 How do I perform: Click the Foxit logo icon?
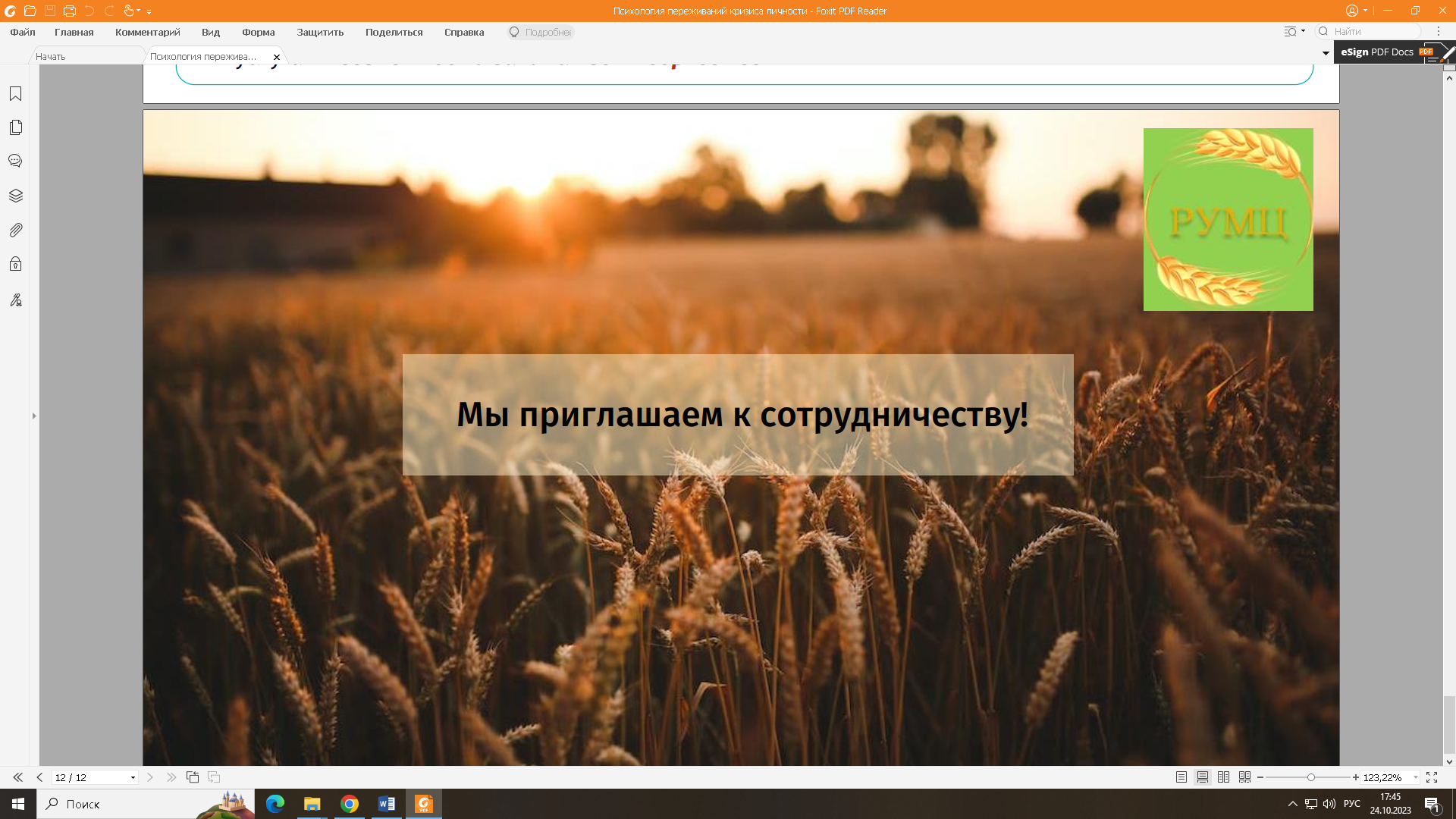click(x=11, y=11)
